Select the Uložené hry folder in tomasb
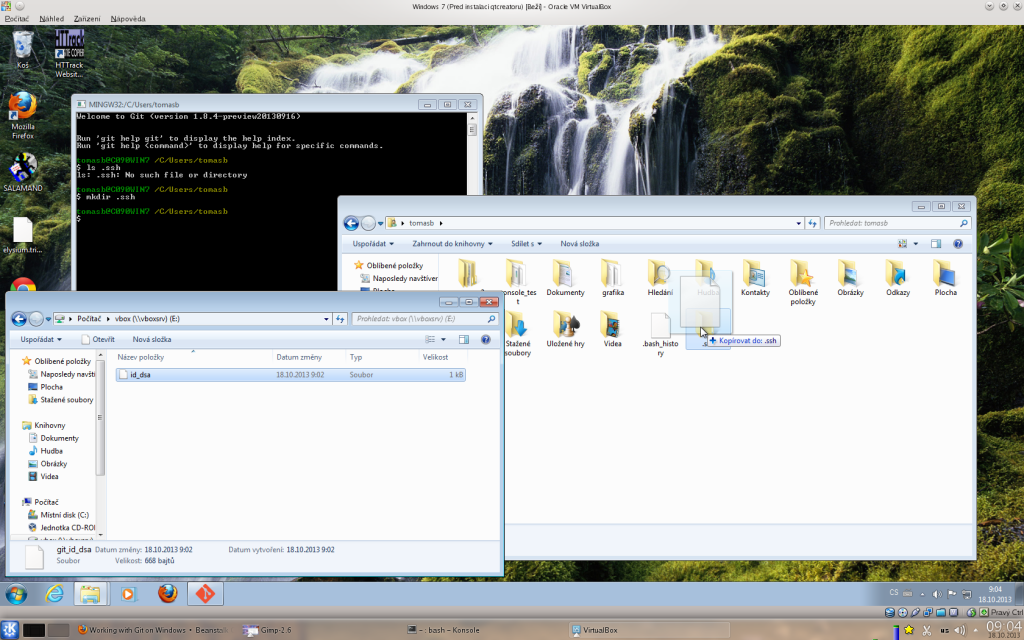The height and width of the screenshot is (640, 1024). (x=566, y=329)
